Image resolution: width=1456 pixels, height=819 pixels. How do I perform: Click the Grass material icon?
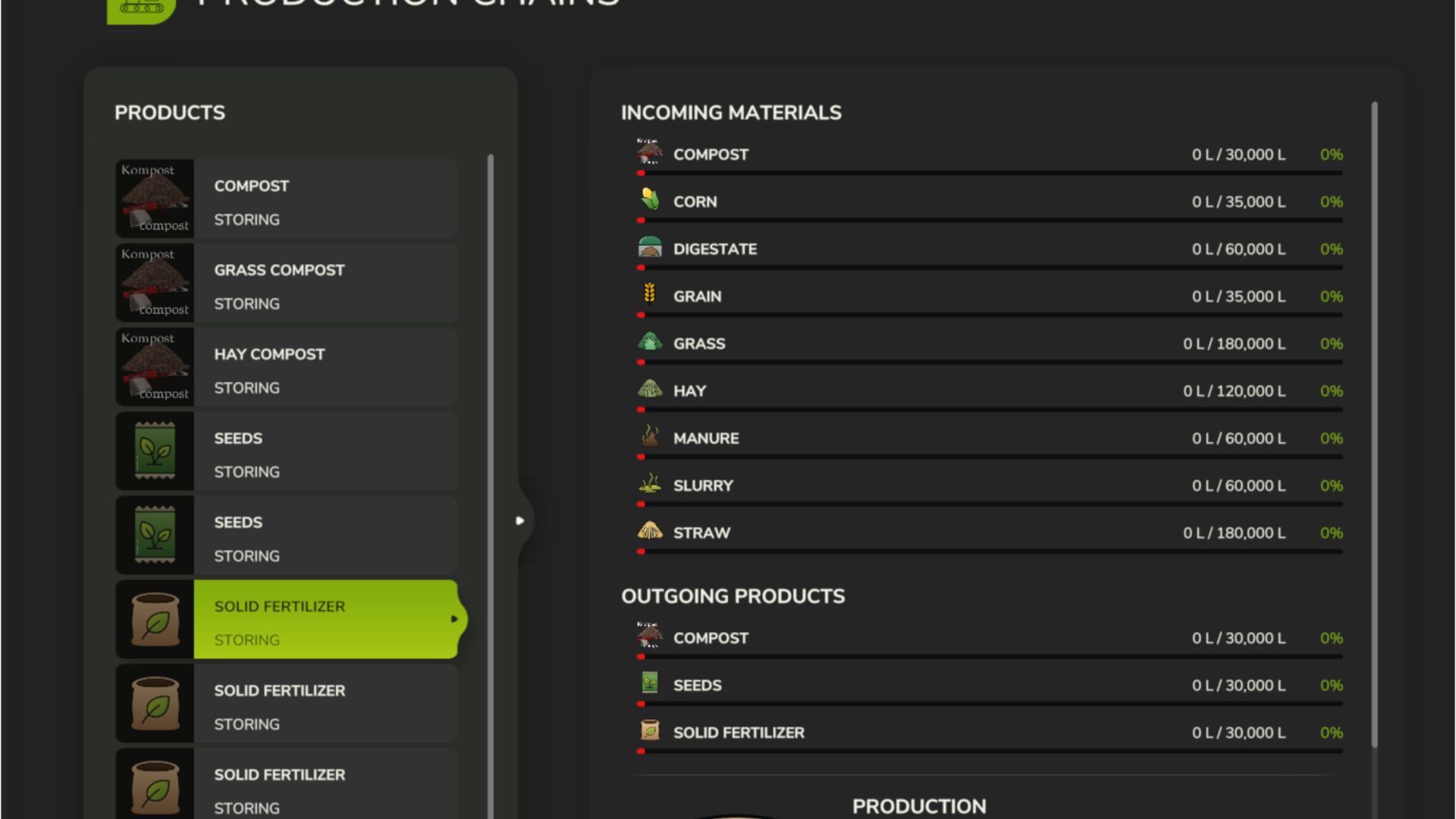coord(650,342)
